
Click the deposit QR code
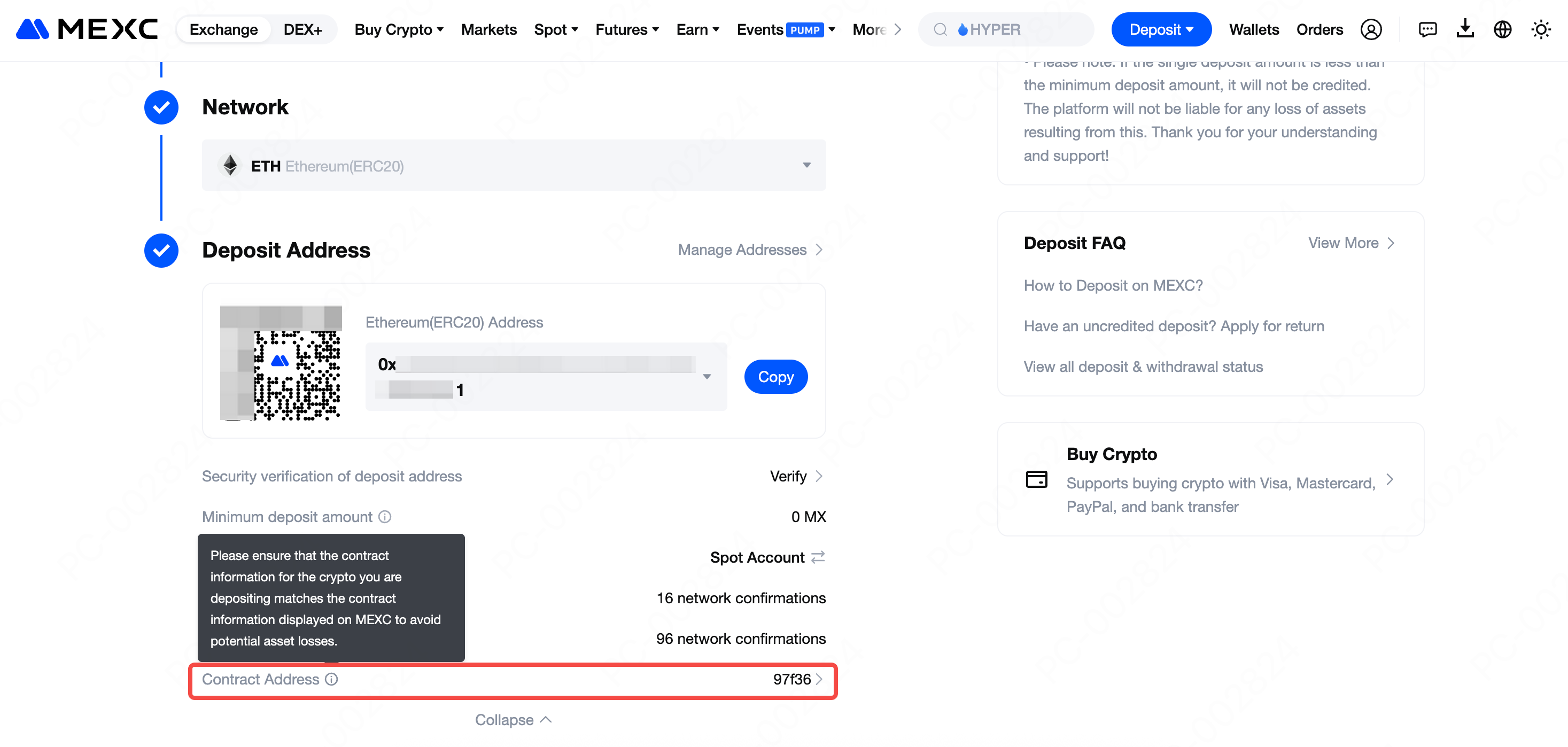(x=281, y=363)
